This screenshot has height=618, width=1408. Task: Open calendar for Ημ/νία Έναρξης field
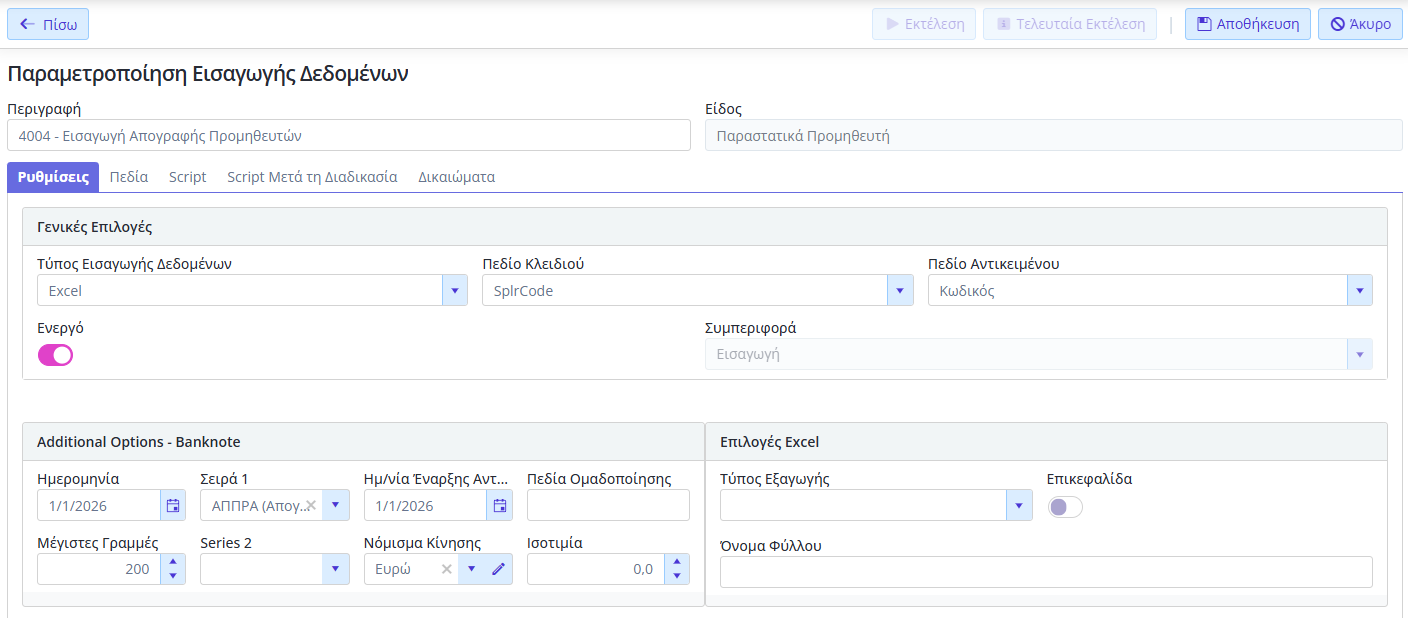[499, 506]
